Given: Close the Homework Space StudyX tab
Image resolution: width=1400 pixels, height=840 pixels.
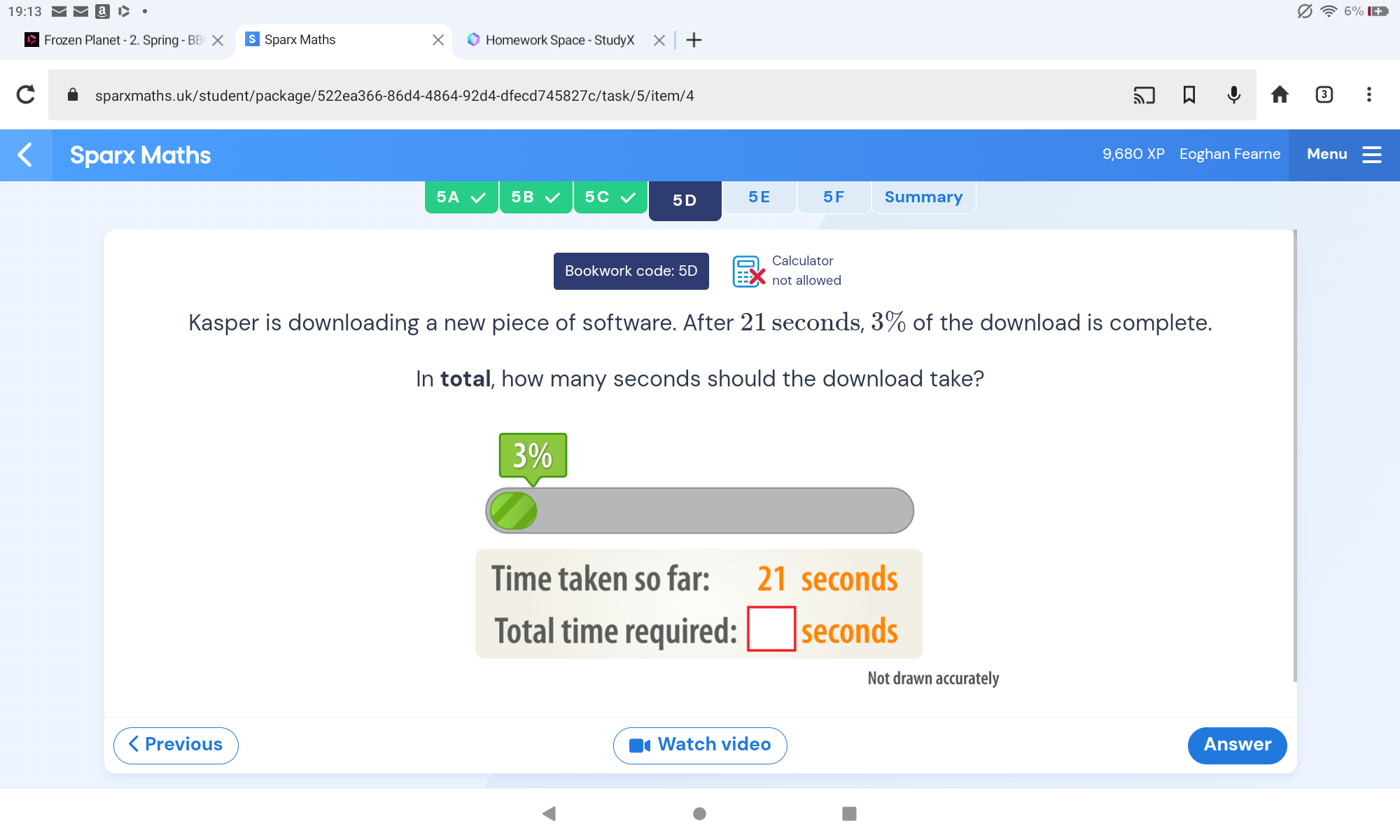Looking at the screenshot, I should coord(659,41).
